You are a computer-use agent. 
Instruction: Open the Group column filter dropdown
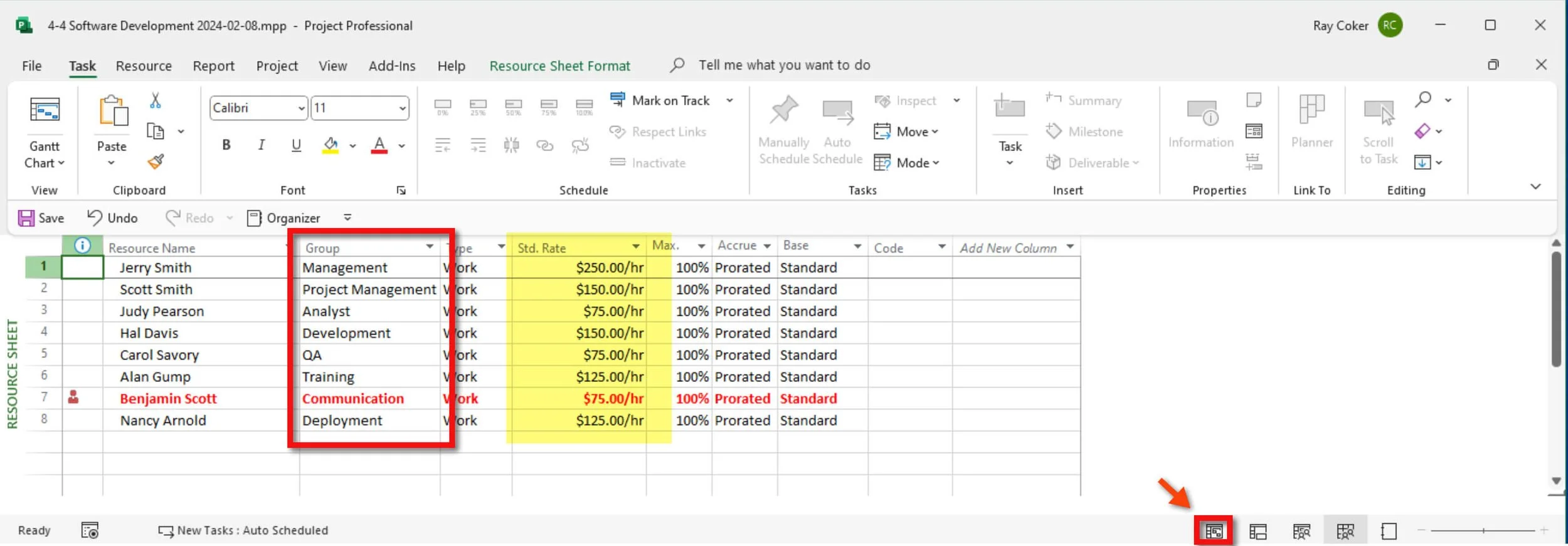430,246
